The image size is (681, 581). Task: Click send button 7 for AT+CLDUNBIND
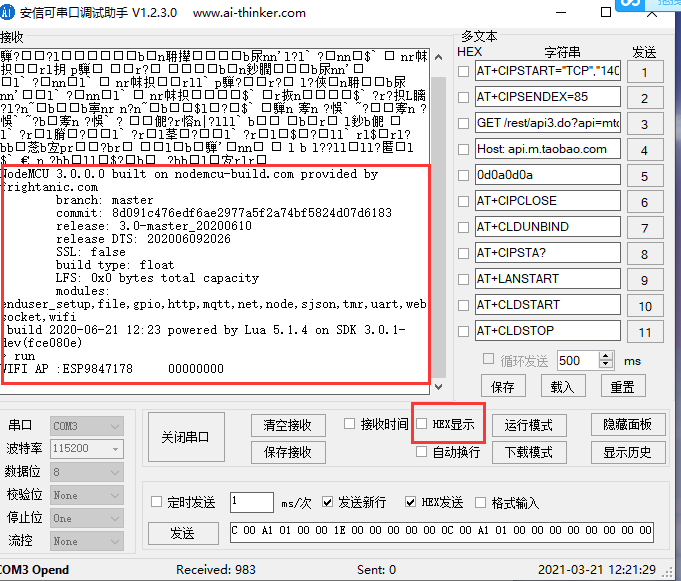click(645, 228)
